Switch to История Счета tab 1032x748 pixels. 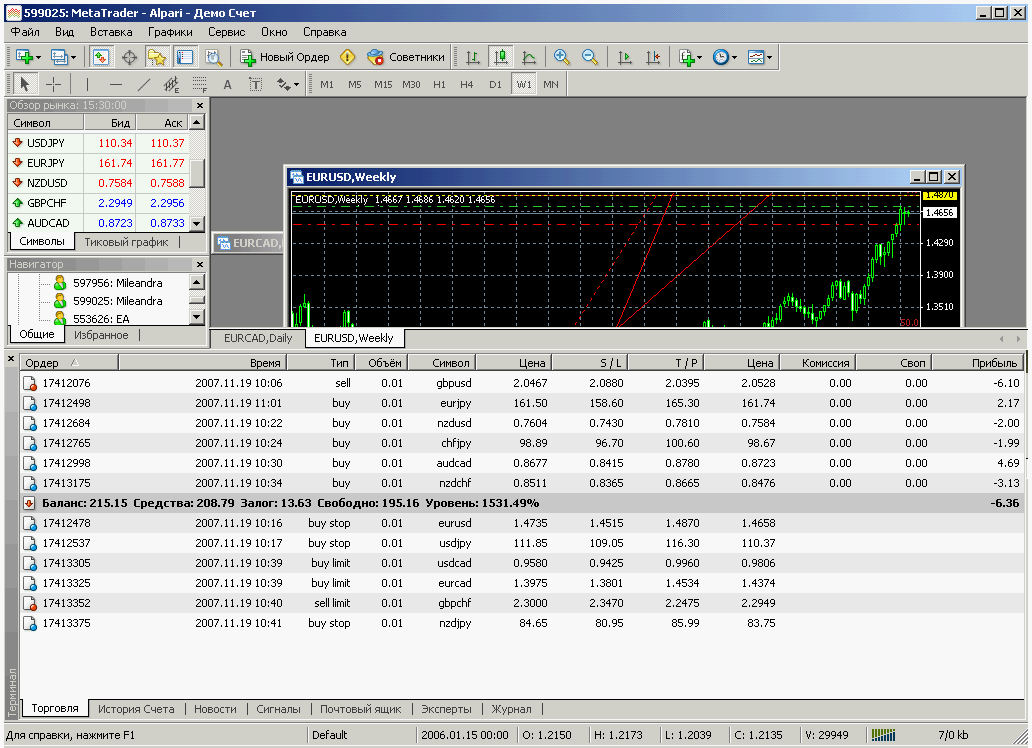pos(136,709)
